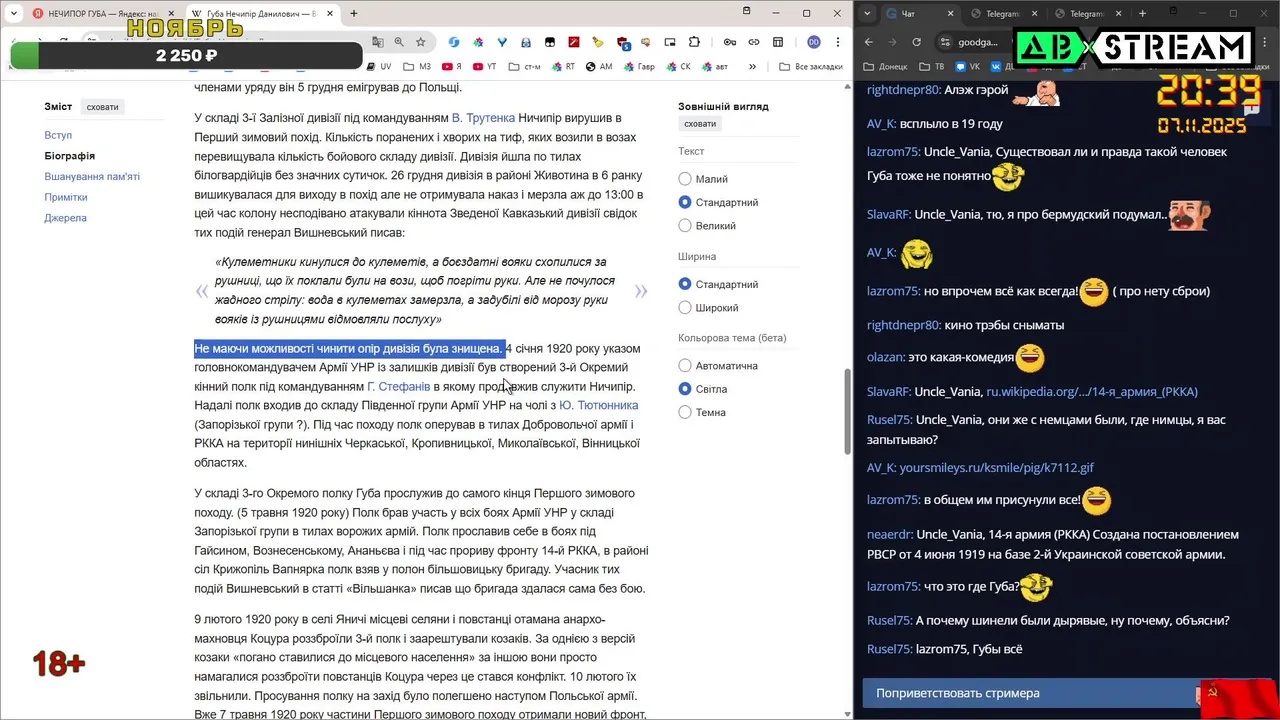Hide the Зміст contents panel
Screen dimensions: 1280x720
[x=102, y=107]
